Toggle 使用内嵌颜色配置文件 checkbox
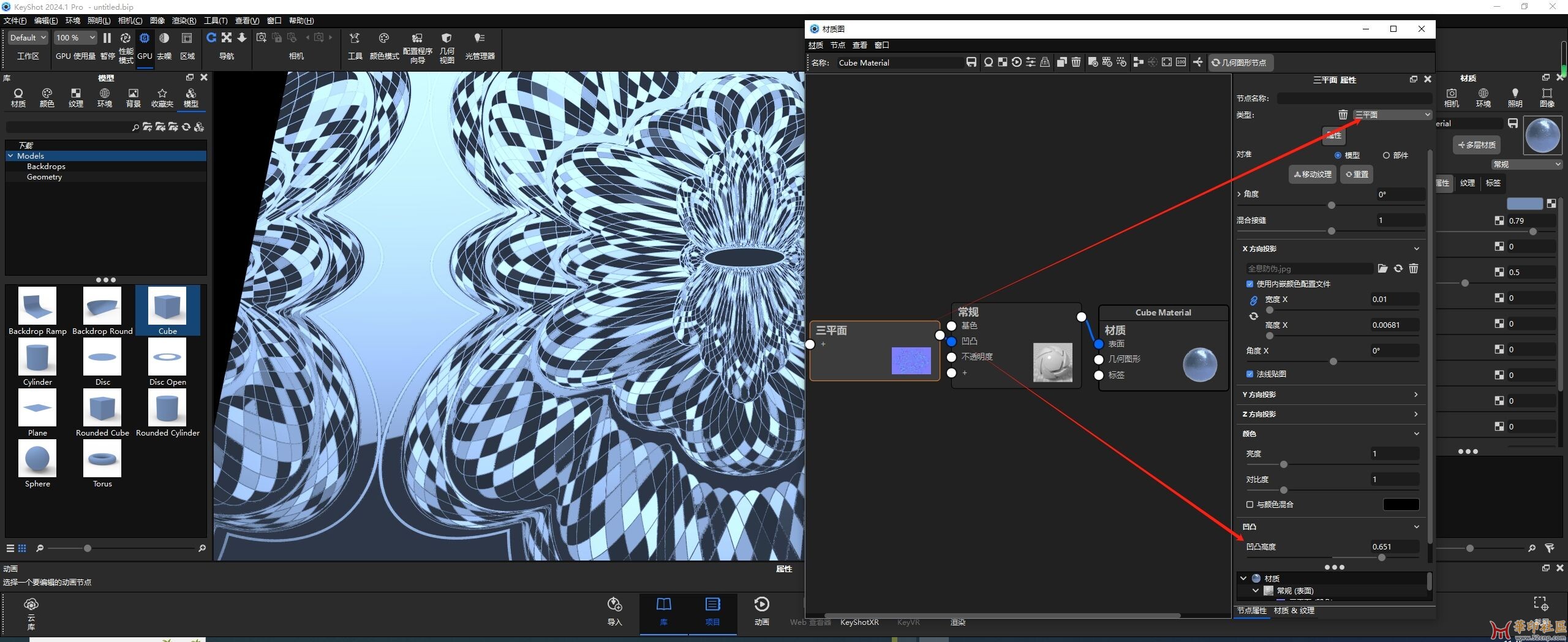The height and width of the screenshot is (642, 1568). click(1249, 284)
